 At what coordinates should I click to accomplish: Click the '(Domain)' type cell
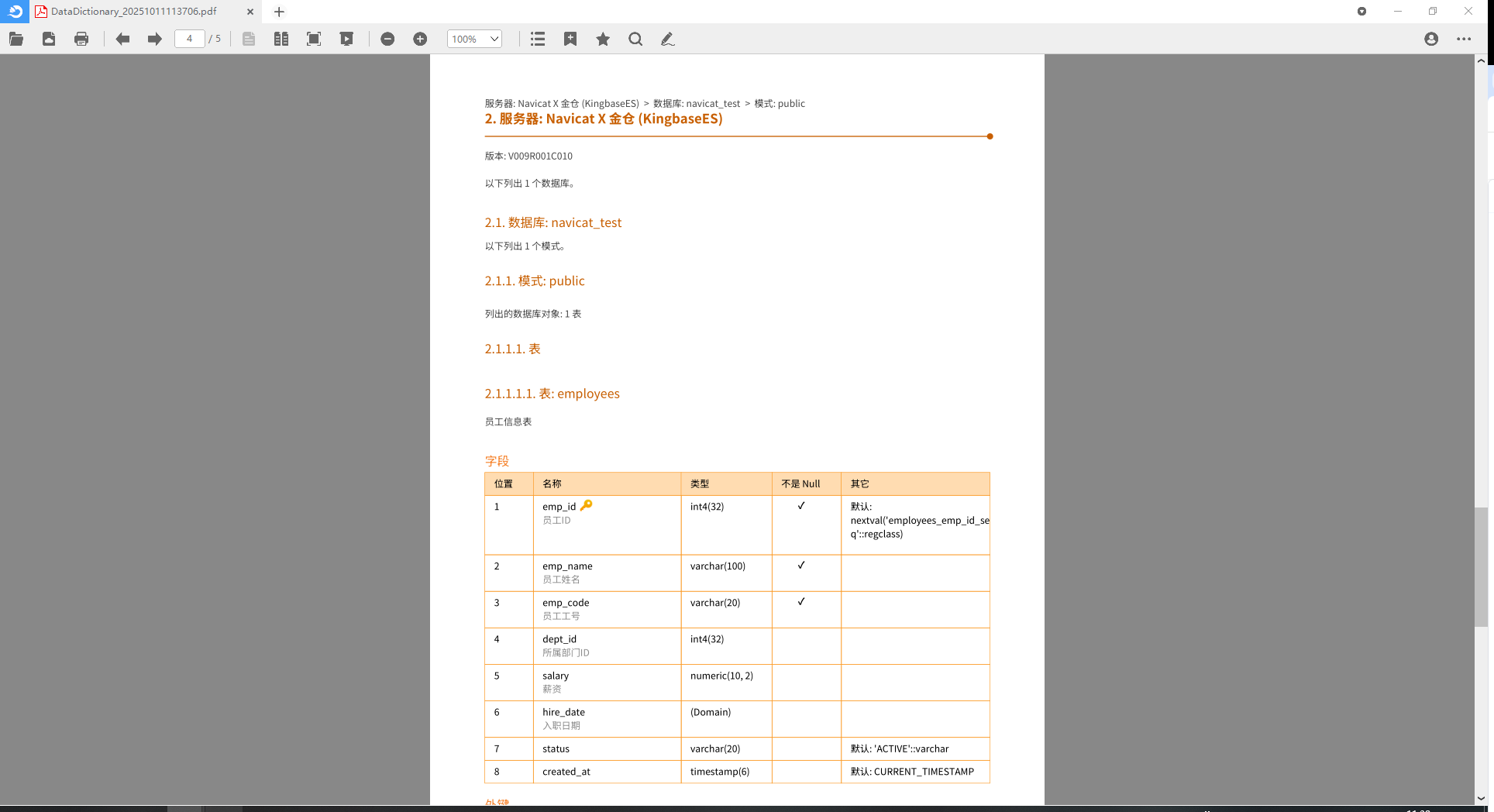[x=726, y=718]
